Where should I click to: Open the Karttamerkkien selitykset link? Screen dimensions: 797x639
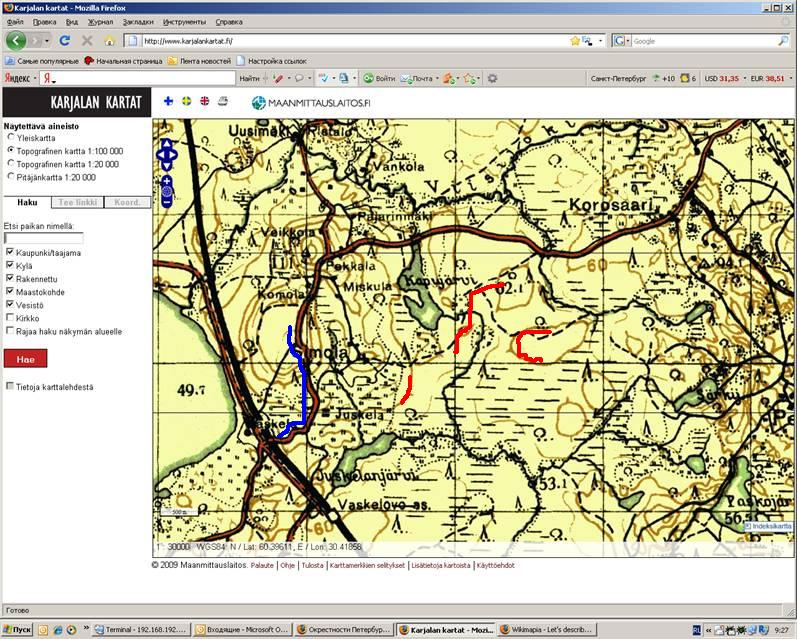click(x=368, y=565)
